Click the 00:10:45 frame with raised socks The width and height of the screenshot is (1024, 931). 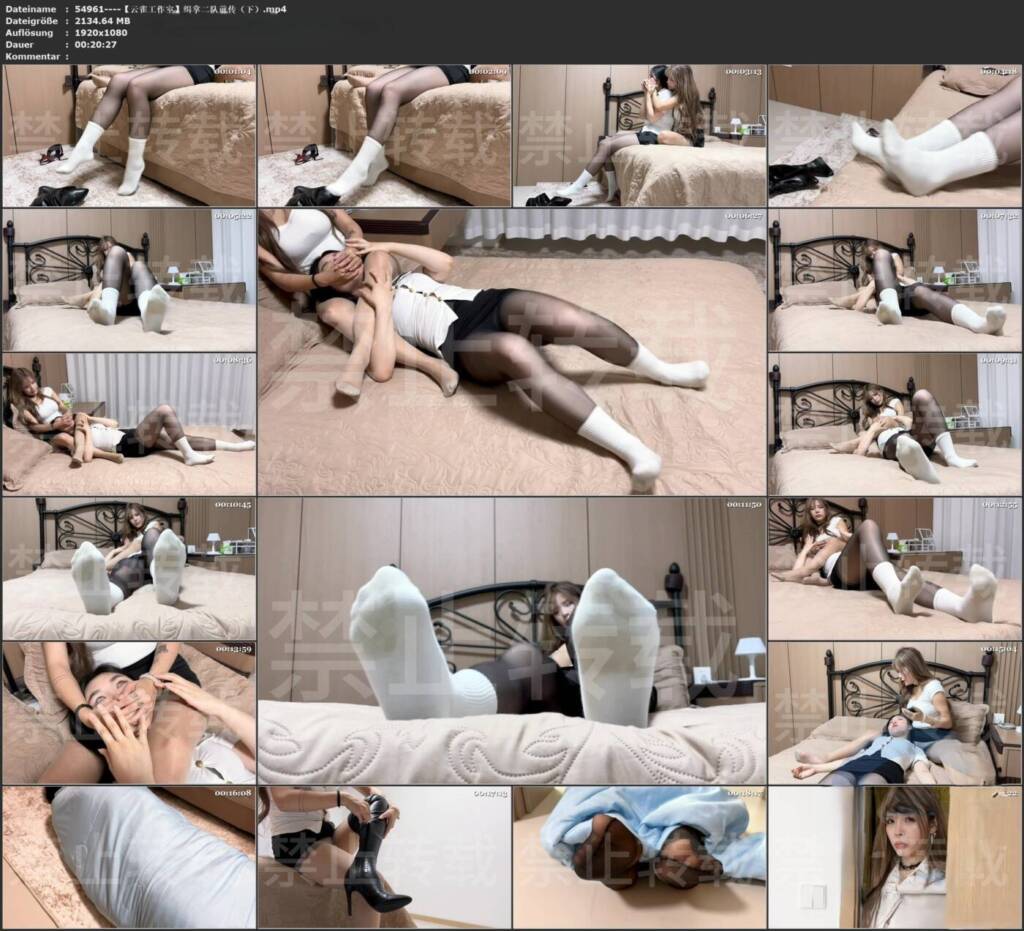click(x=129, y=569)
